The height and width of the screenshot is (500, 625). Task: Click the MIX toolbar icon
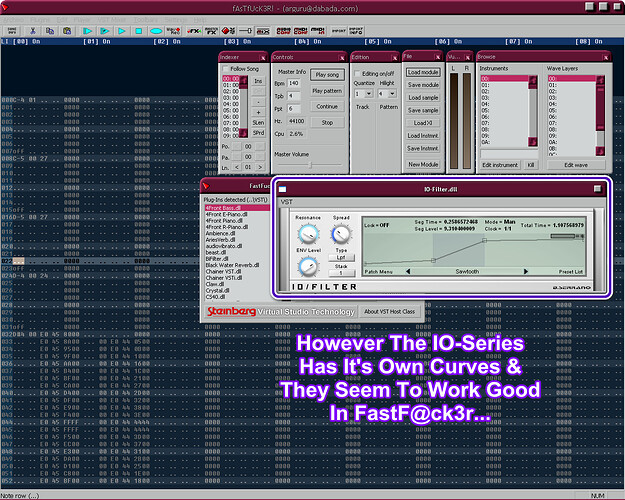263,31
